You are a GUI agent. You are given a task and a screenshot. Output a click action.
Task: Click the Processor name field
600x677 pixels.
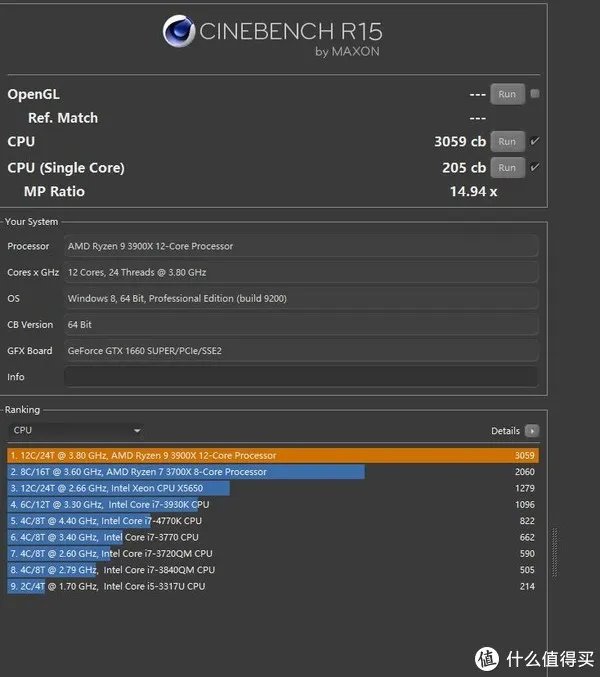[x=300, y=246]
